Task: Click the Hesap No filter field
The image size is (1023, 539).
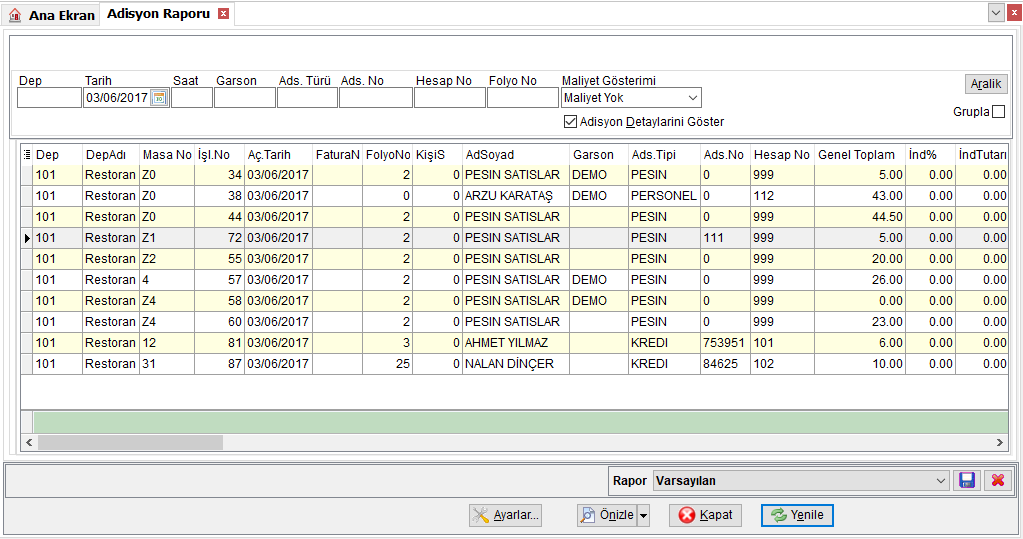Action: 450,98
